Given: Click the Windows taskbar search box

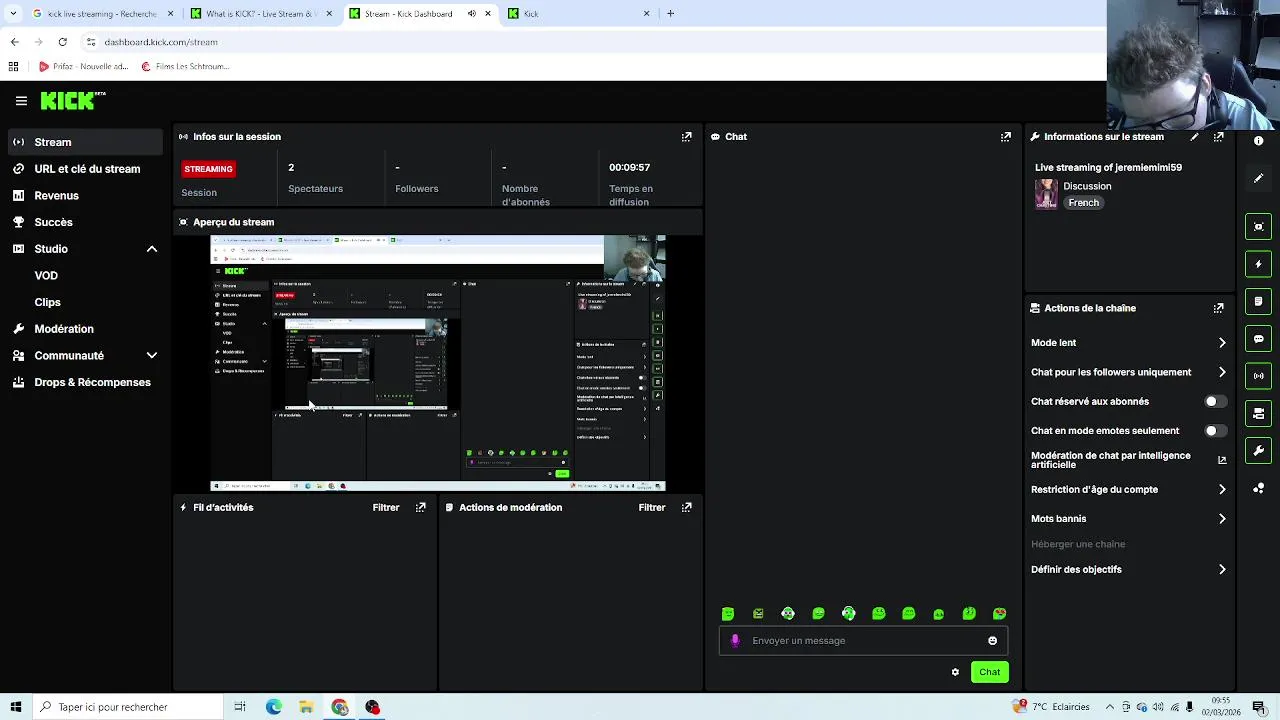Looking at the screenshot, I should coord(127,707).
